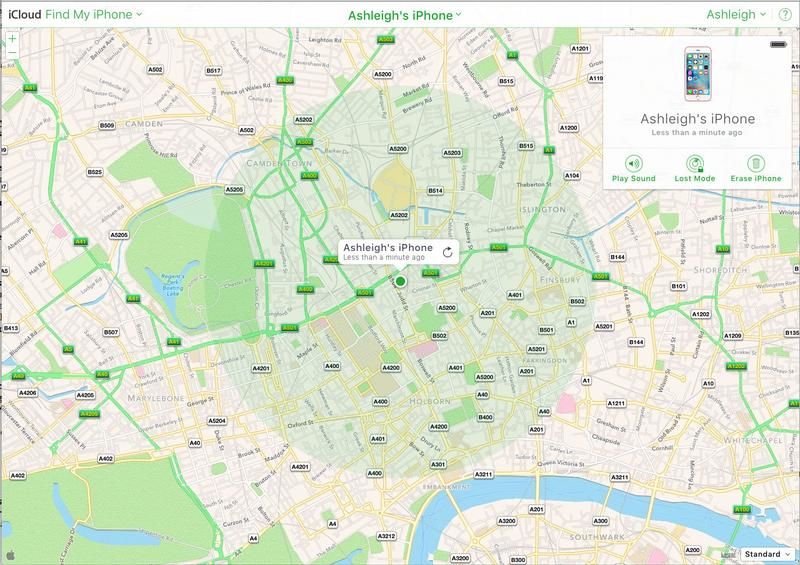Click the Cheapside street label
Viewport: 800px width, 565px height.
click(606, 439)
